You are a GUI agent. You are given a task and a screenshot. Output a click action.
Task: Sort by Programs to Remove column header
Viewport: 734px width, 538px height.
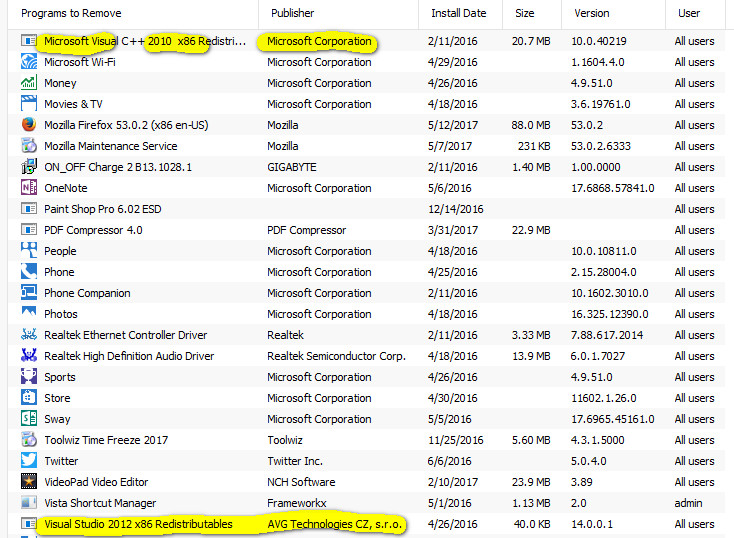tap(71, 13)
